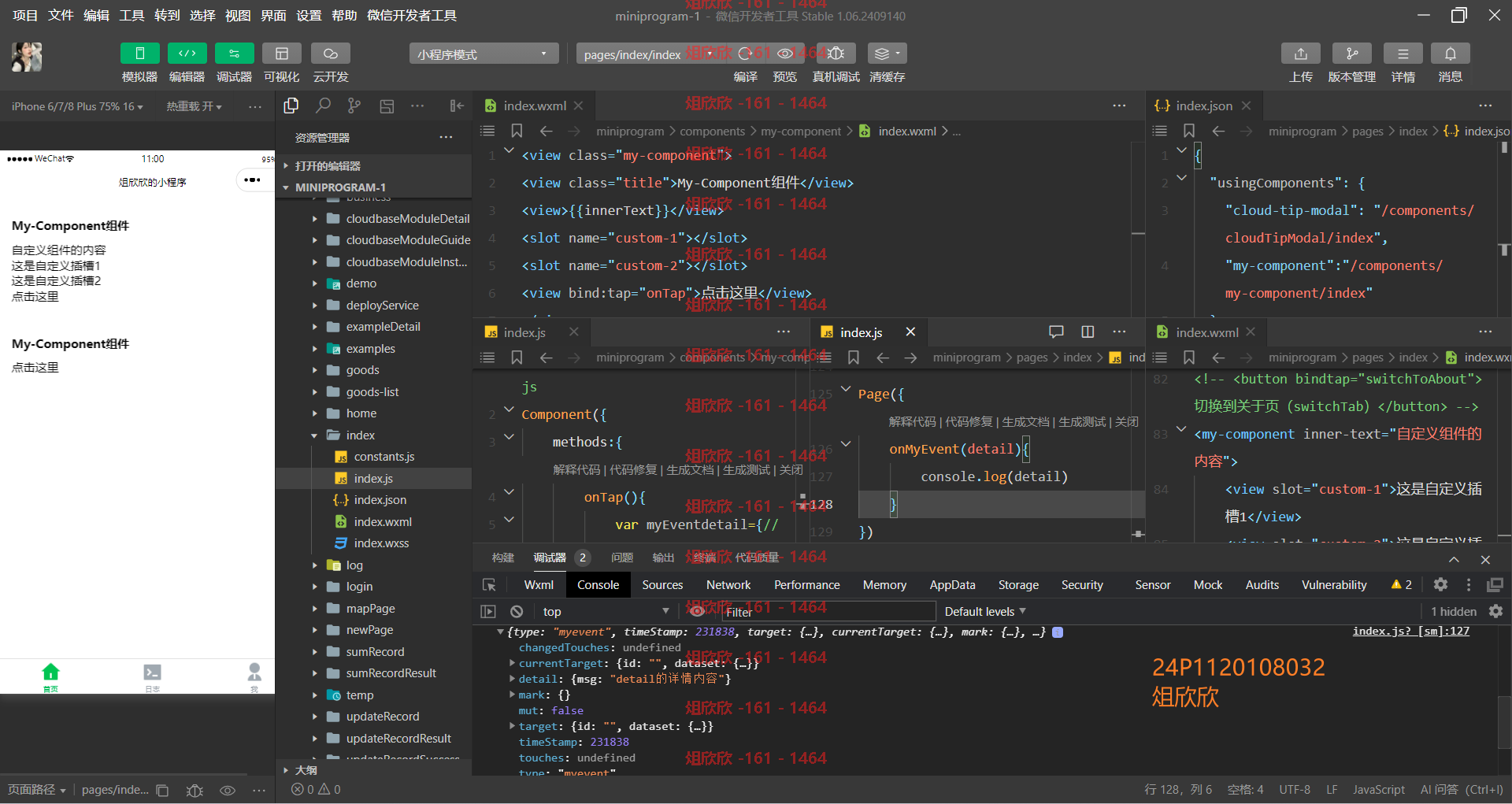Click the JavaScript language mode
This screenshot has width=1512, height=804.
click(x=1378, y=789)
